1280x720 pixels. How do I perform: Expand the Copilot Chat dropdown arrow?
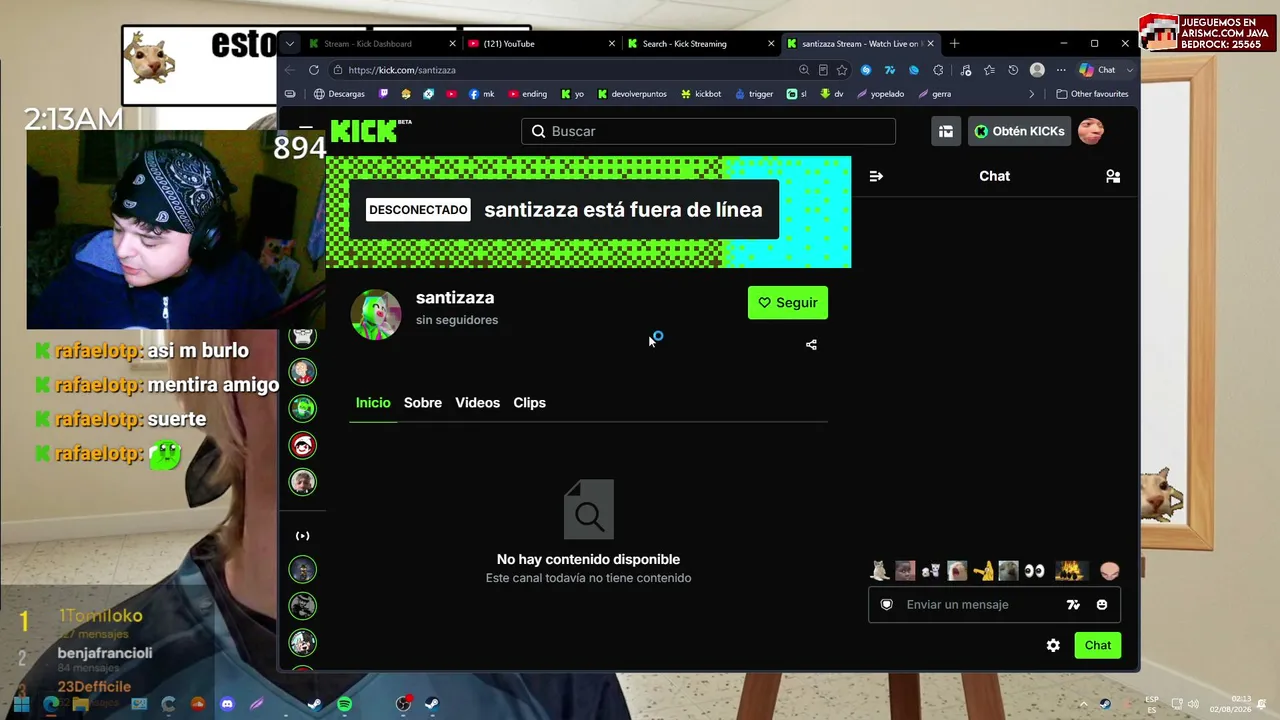click(x=1129, y=70)
